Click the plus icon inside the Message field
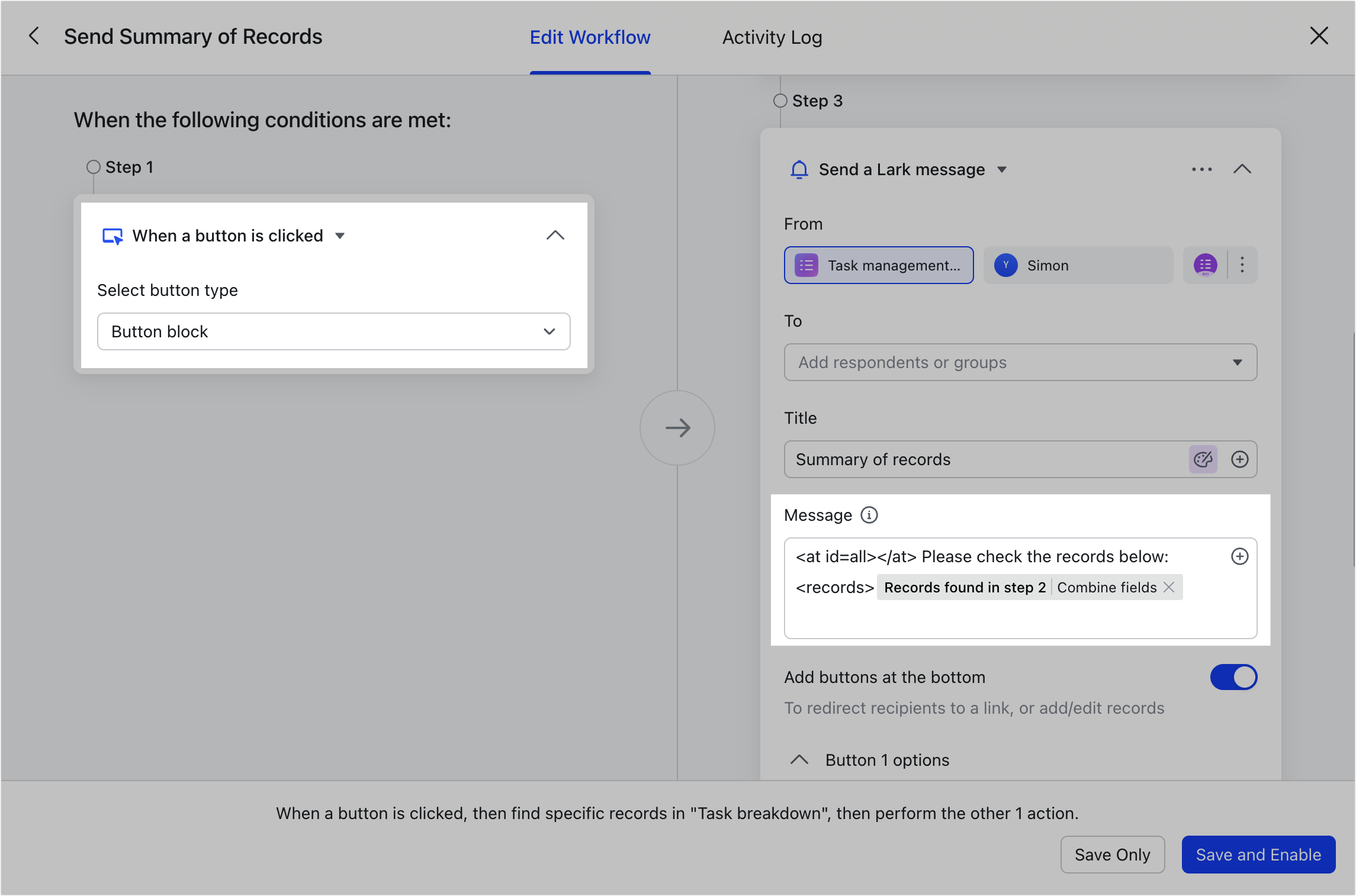The image size is (1356, 896). tap(1240, 556)
